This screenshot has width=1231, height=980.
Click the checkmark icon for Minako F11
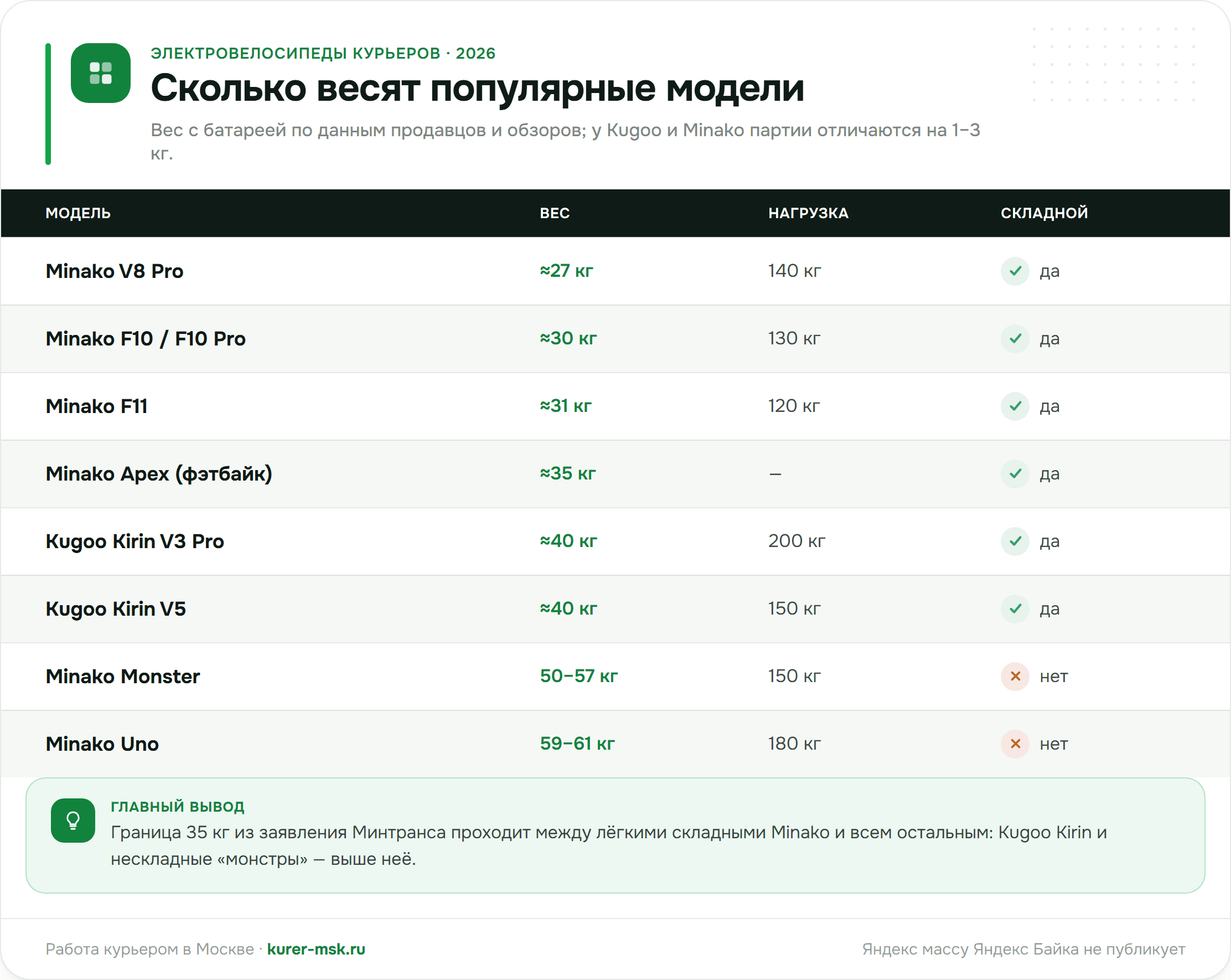(1015, 406)
